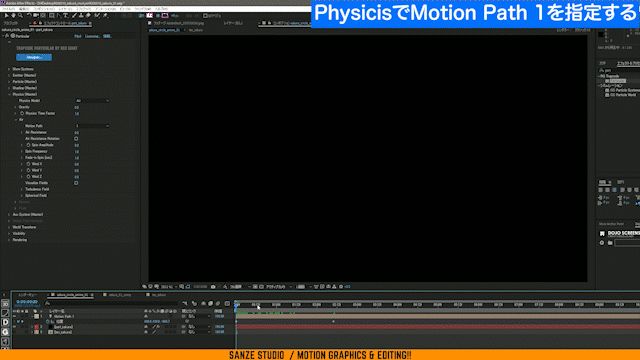Expand the Rendering group
The width and height of the screenshot is (640, 360).
click(x=9, y=240)
